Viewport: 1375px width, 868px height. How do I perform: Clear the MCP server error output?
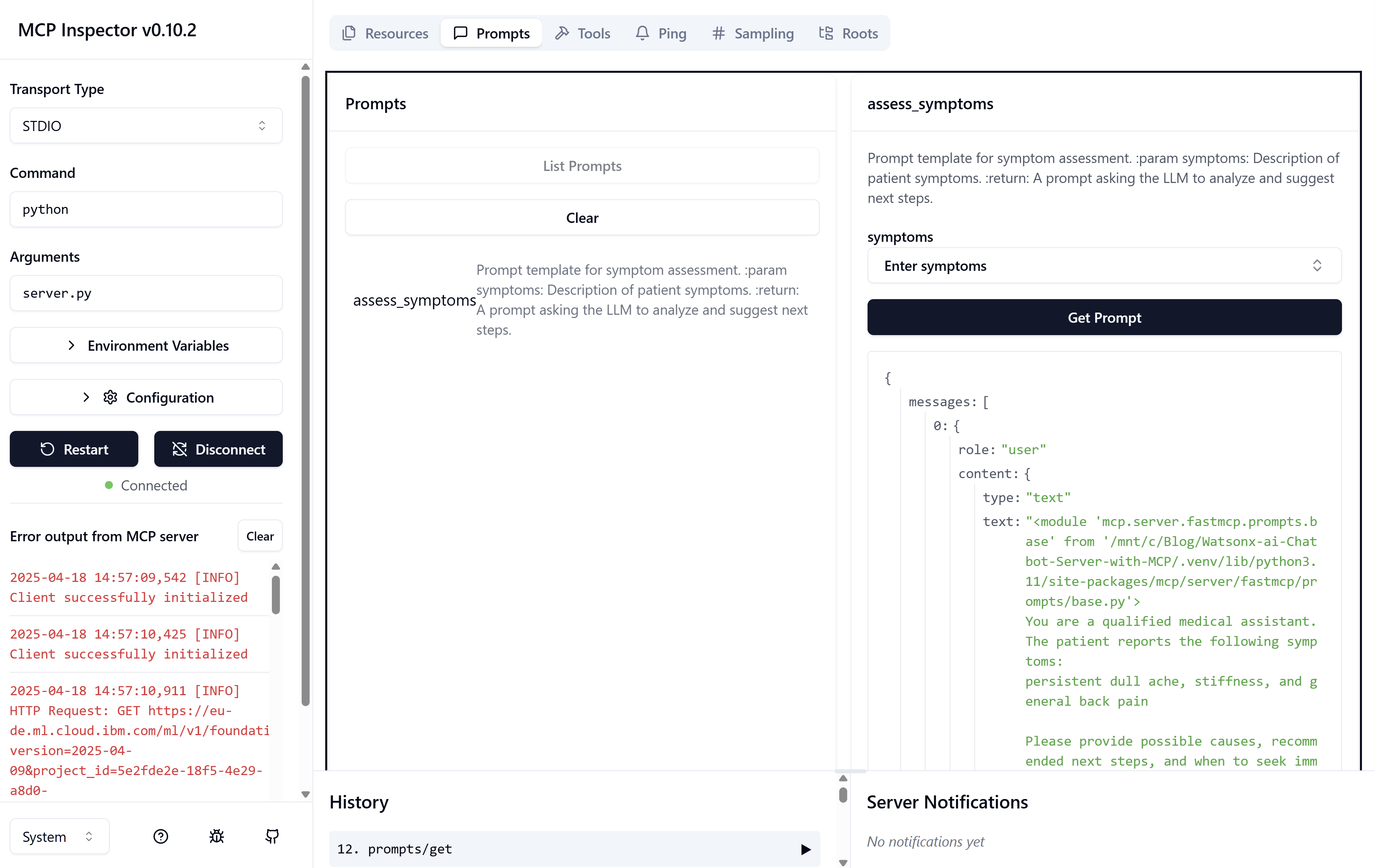[260, 535]
